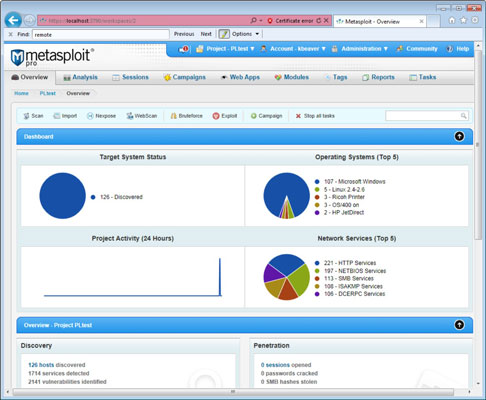Click the Target System Status pie chart

click(63, 196)
